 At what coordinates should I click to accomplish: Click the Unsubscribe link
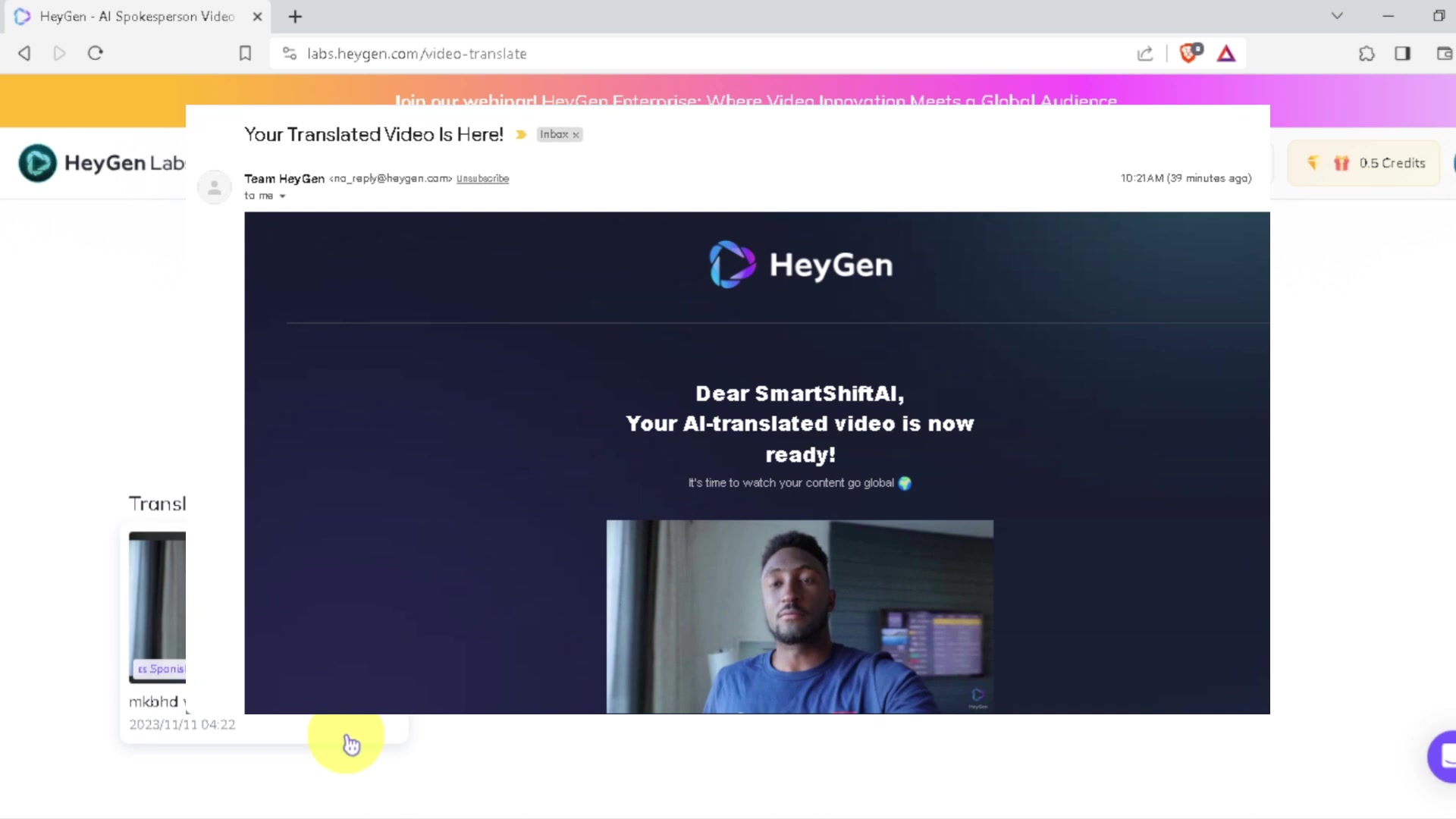tap(482, 179)
